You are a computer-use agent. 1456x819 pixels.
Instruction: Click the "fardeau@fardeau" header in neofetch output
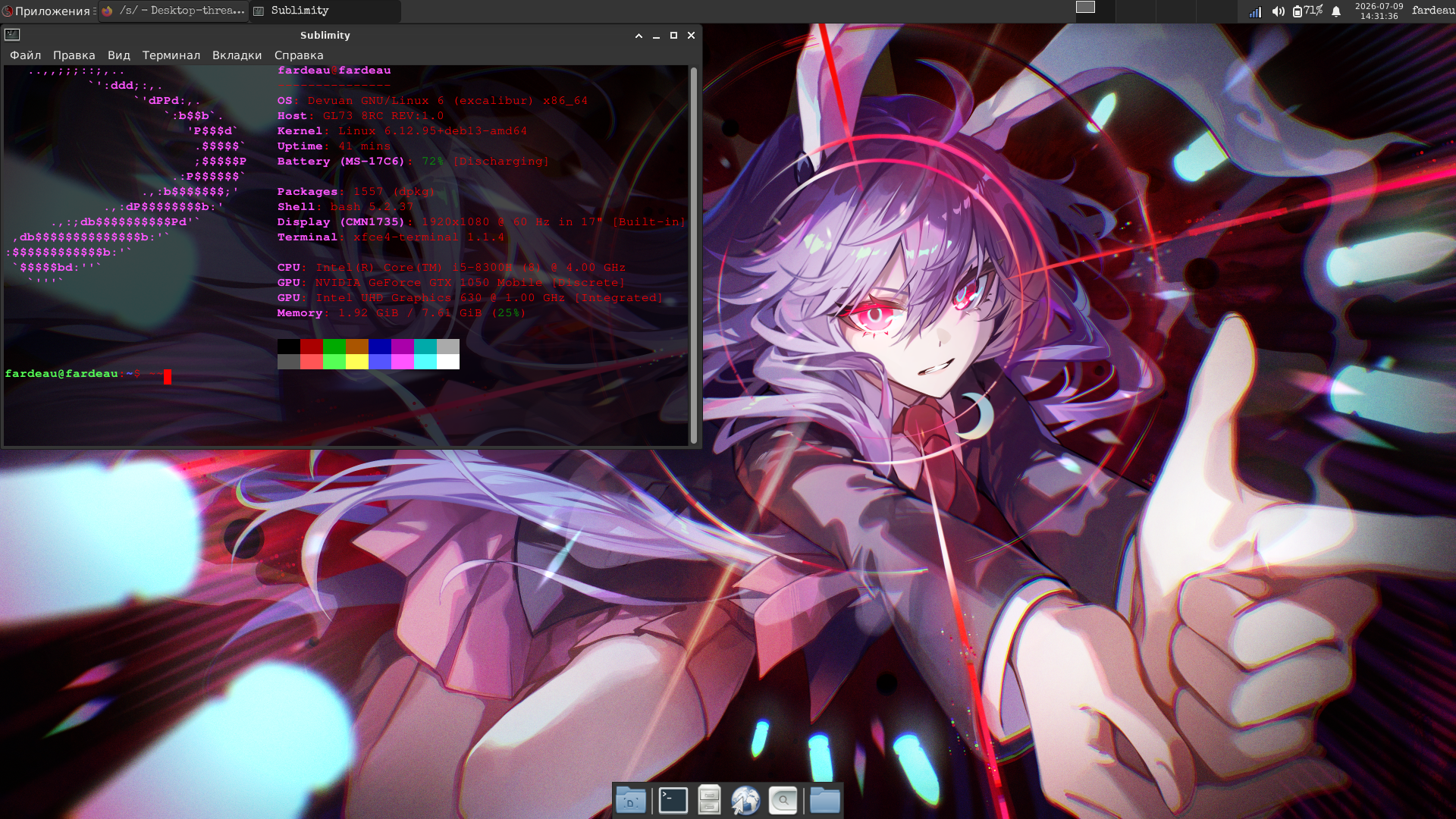[334, 71]
